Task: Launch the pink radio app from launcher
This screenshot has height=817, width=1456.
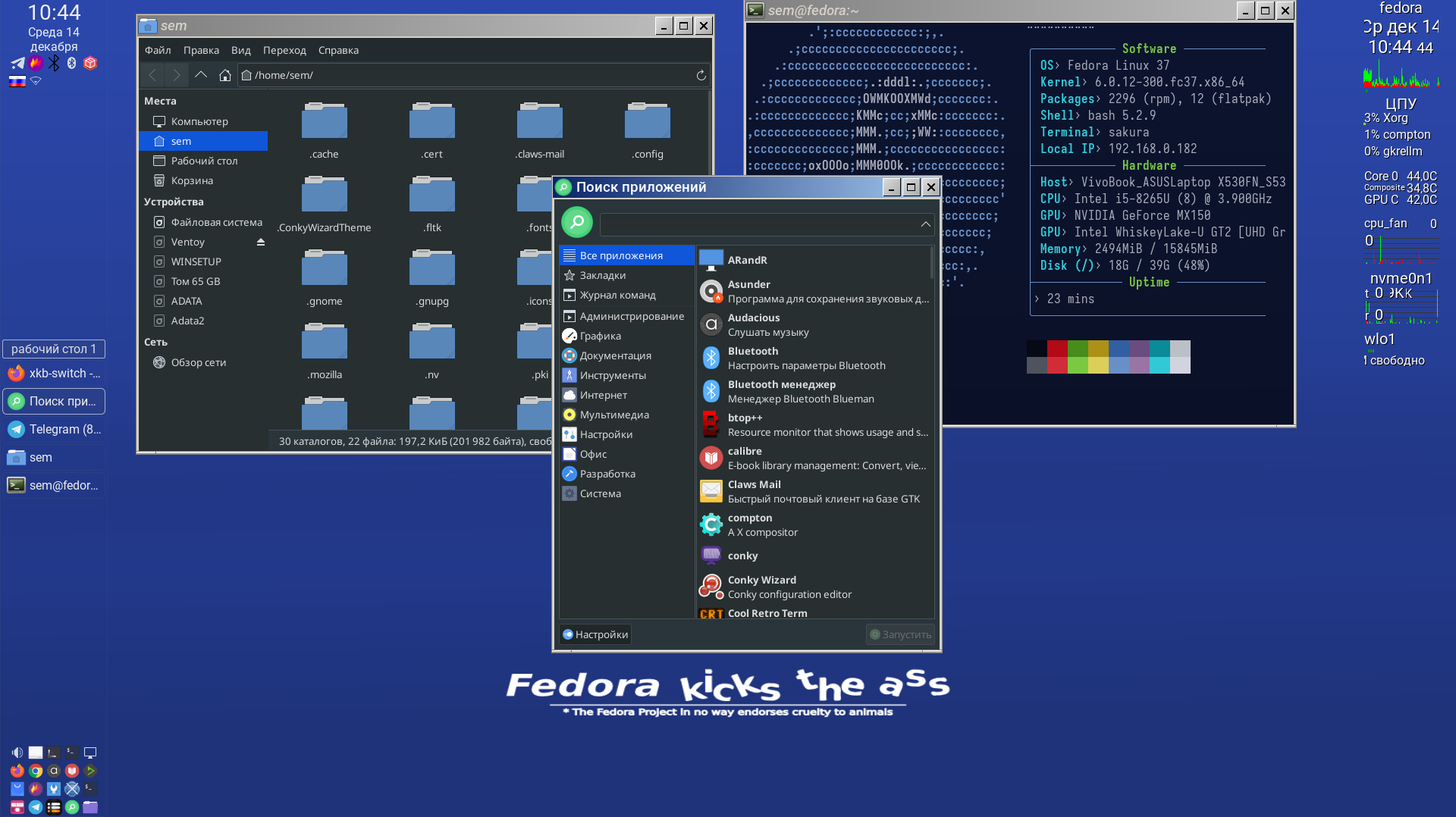Action: 17,807
